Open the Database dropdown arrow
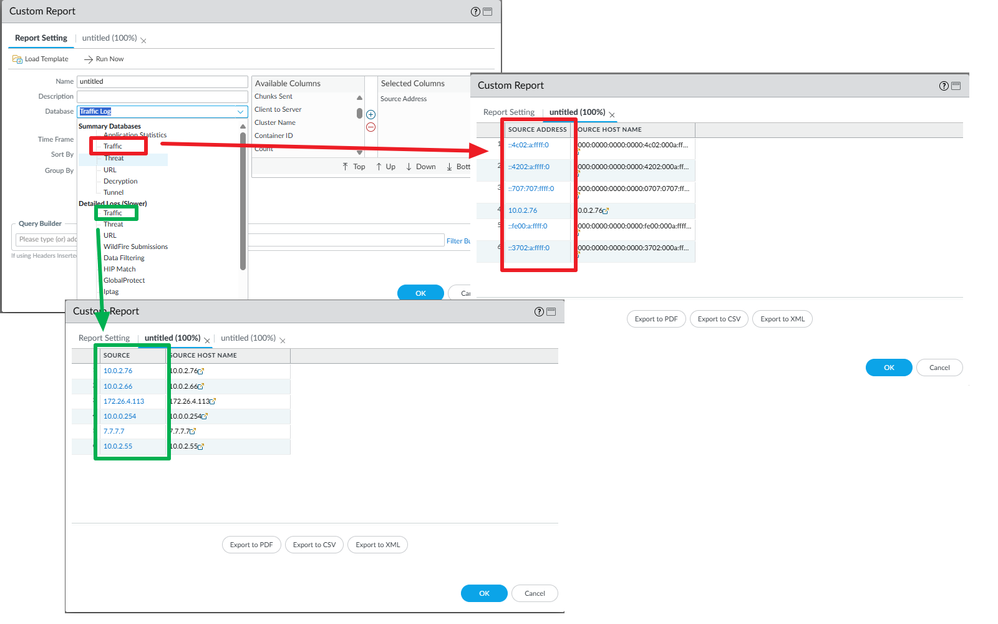The width and height of the screenshot is (998, 624). coord(241,112)
